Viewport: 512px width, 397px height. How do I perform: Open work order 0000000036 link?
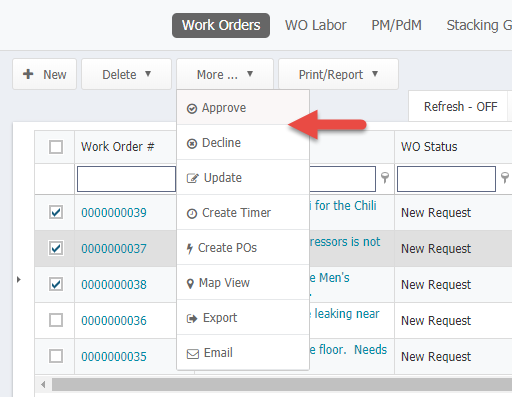(x=114, y=321)
